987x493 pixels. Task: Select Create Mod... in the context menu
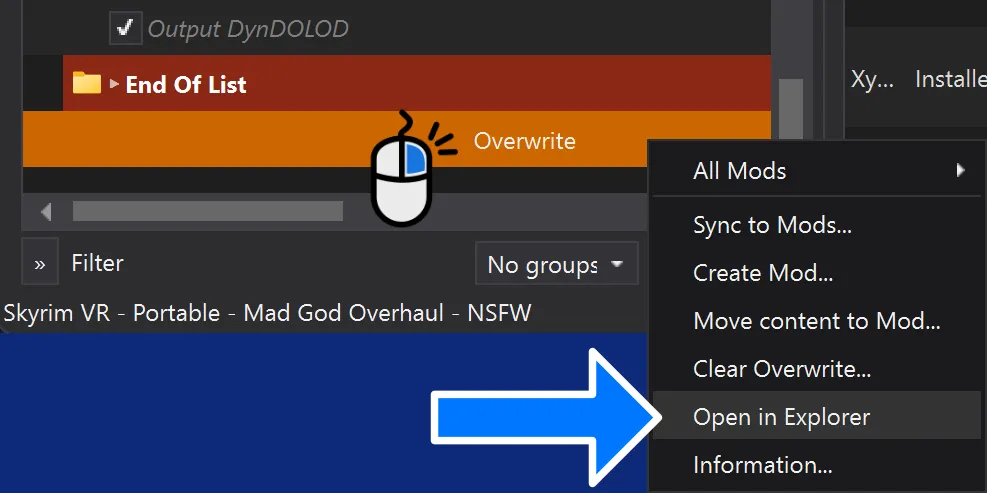pos(762,273)
